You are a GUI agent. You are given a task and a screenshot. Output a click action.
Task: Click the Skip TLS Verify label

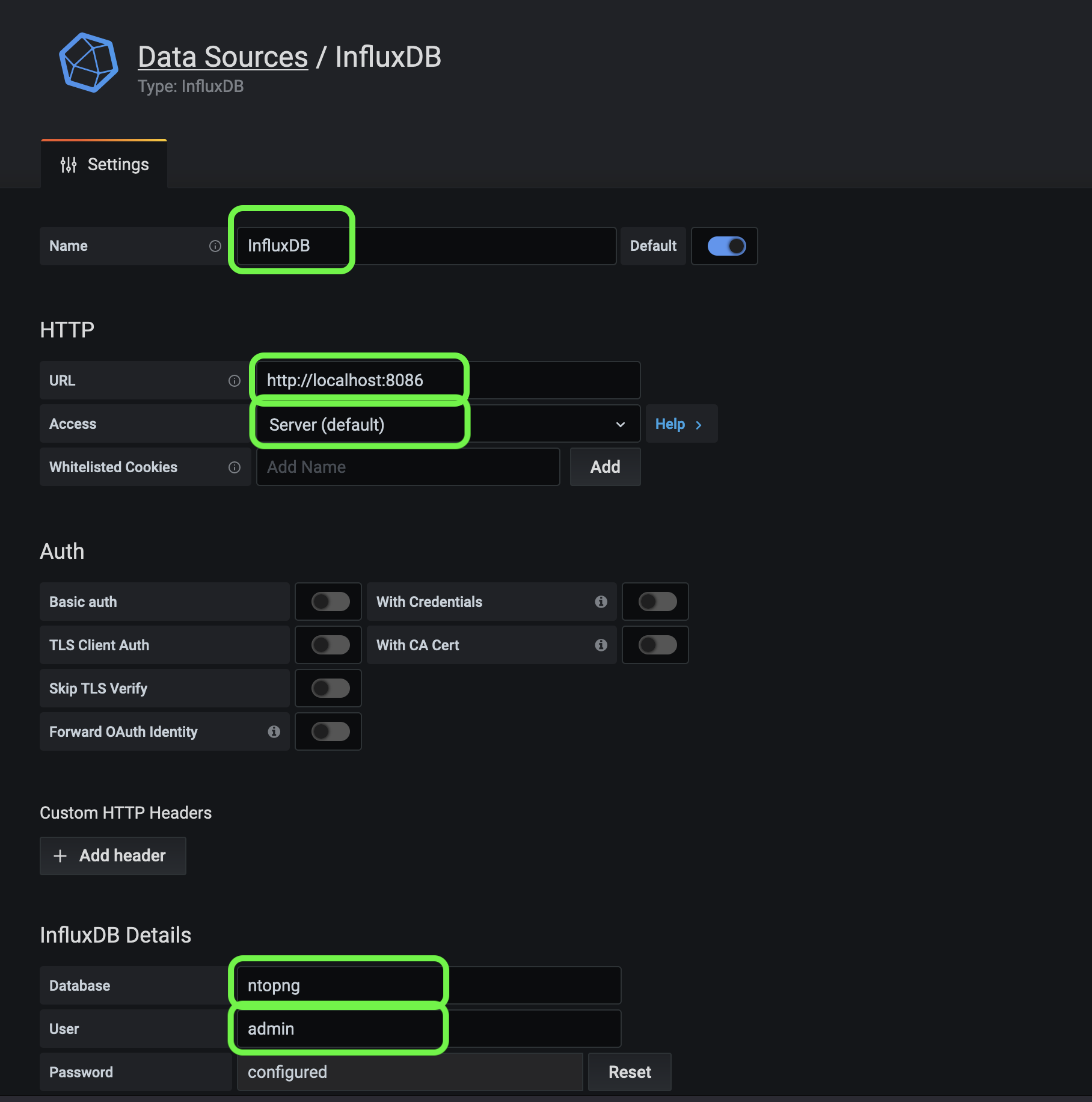[x=98, y=688]
